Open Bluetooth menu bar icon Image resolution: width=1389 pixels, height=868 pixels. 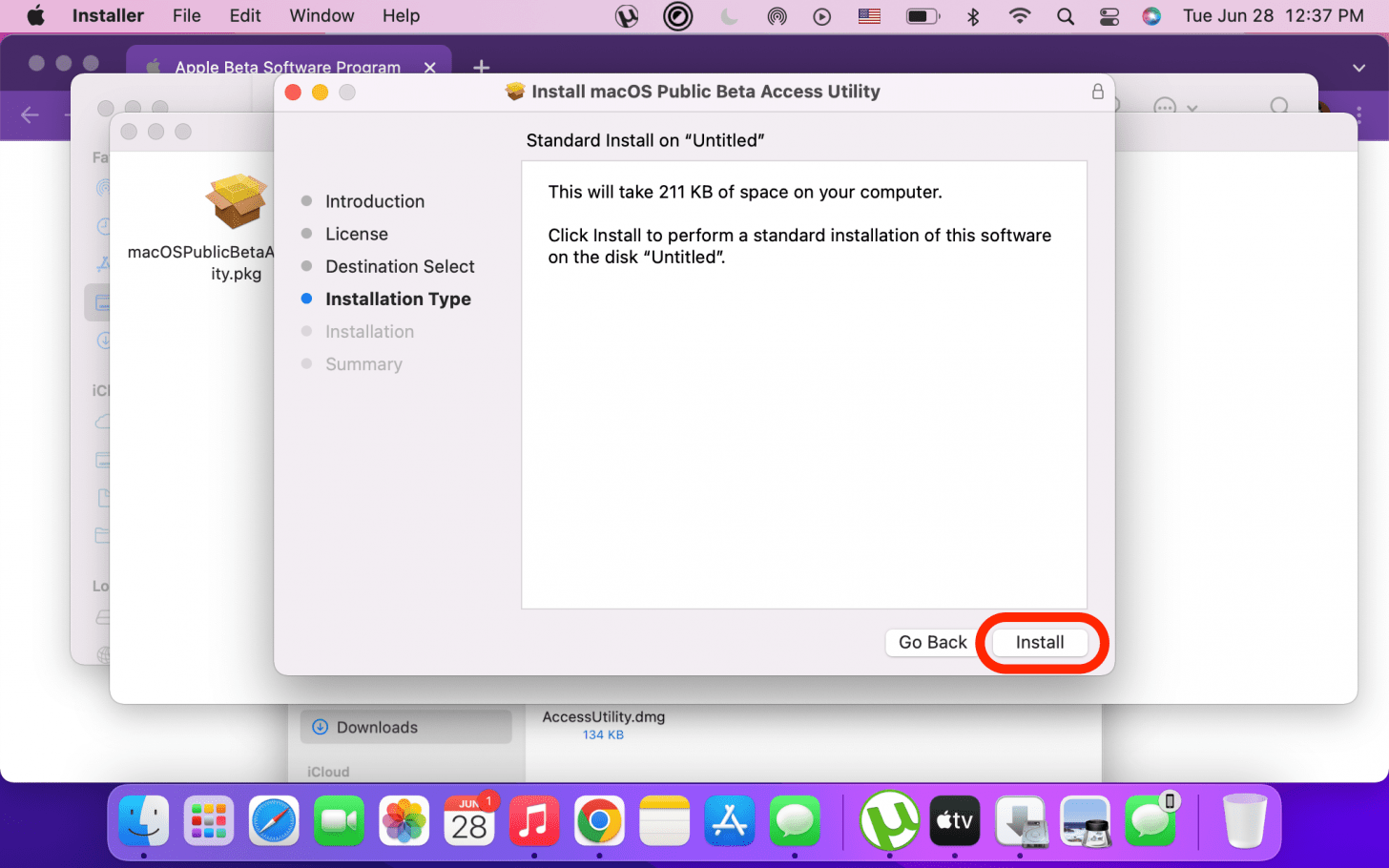click(x=973, y=16)
